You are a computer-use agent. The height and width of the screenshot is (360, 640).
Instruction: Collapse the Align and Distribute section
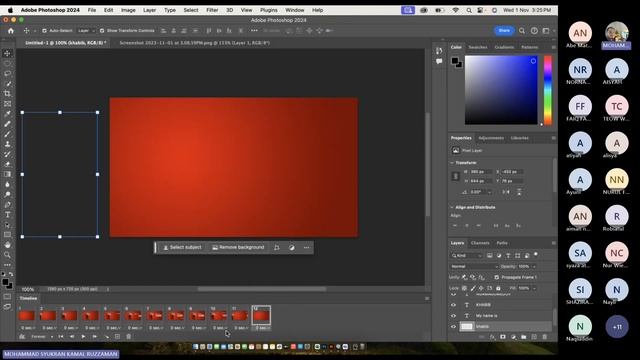[452, 207]
